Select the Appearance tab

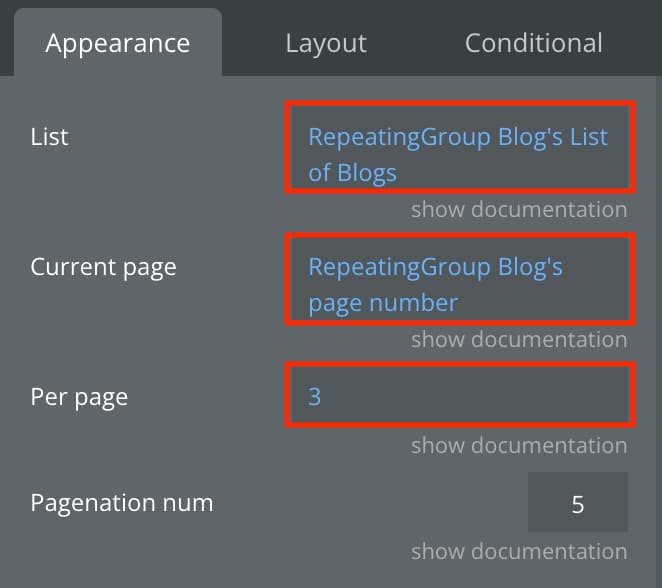118,43
